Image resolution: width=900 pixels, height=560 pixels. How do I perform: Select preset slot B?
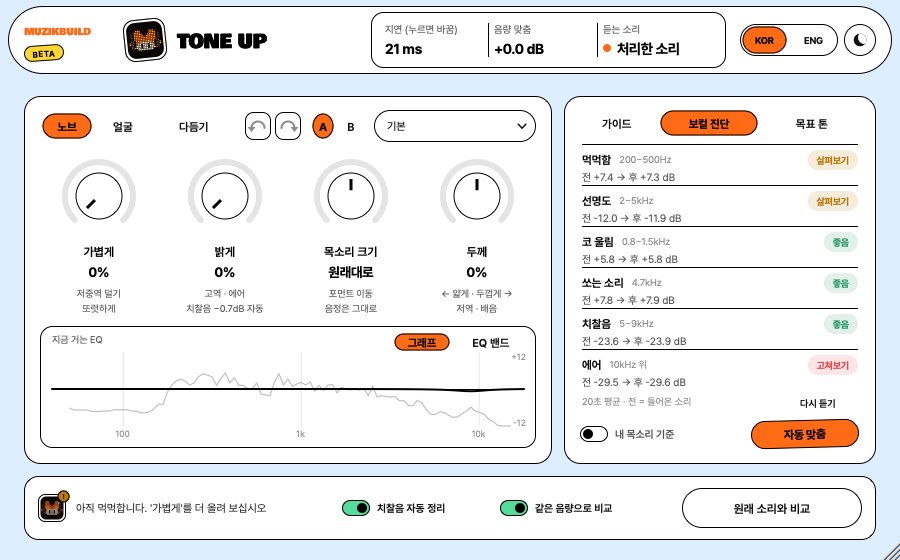351,127
